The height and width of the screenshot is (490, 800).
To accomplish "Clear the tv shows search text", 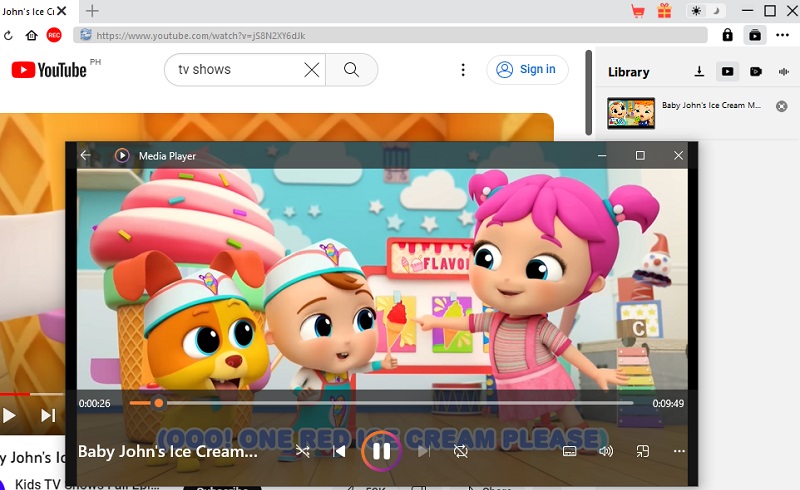I will click(x=312, y=69).
